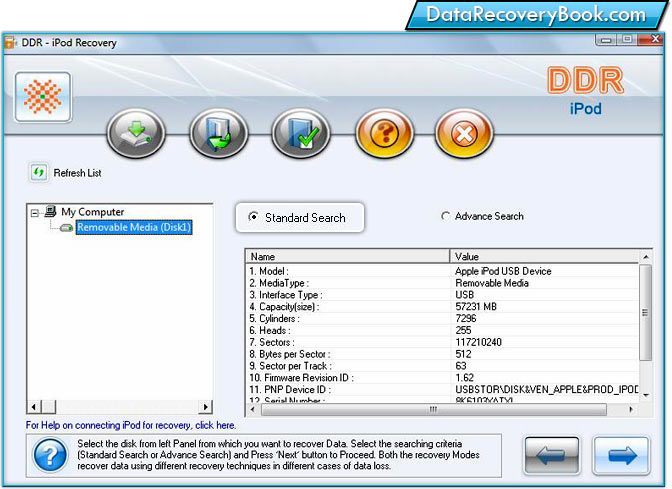
Task: Click the '6. Heads :' row
Action: pos(442,330)
